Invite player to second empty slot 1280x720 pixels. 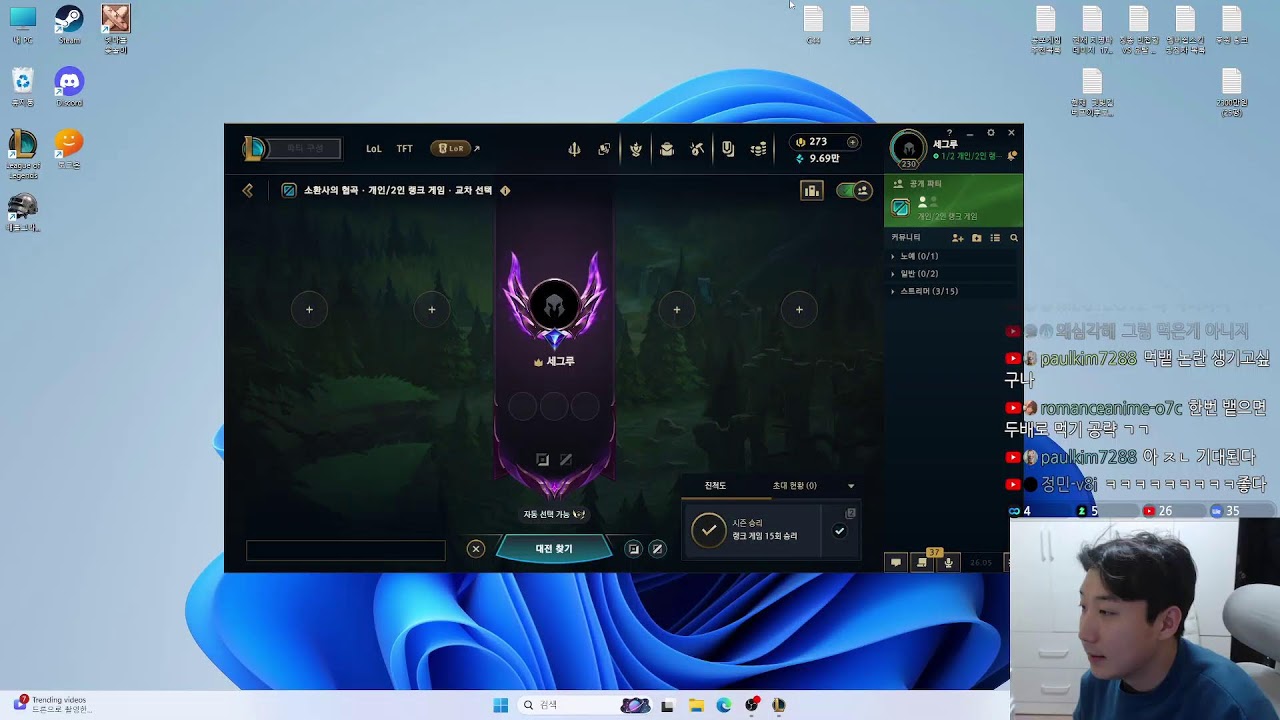[432, 310]
